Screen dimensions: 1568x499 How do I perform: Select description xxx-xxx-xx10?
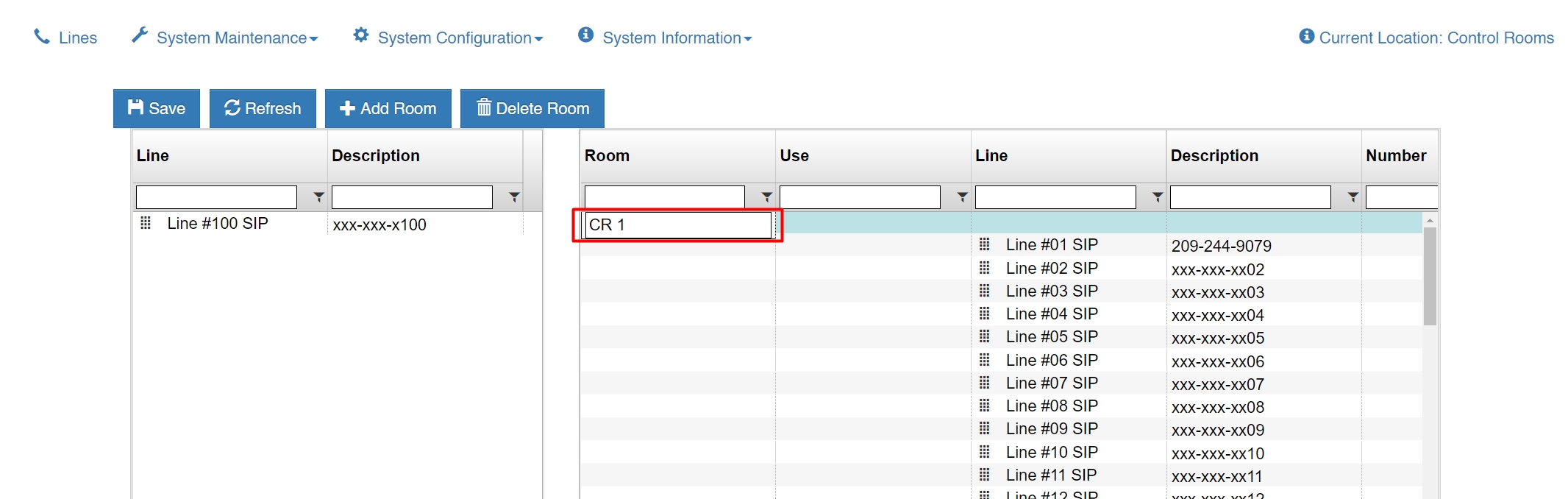tap(1218, 453)
